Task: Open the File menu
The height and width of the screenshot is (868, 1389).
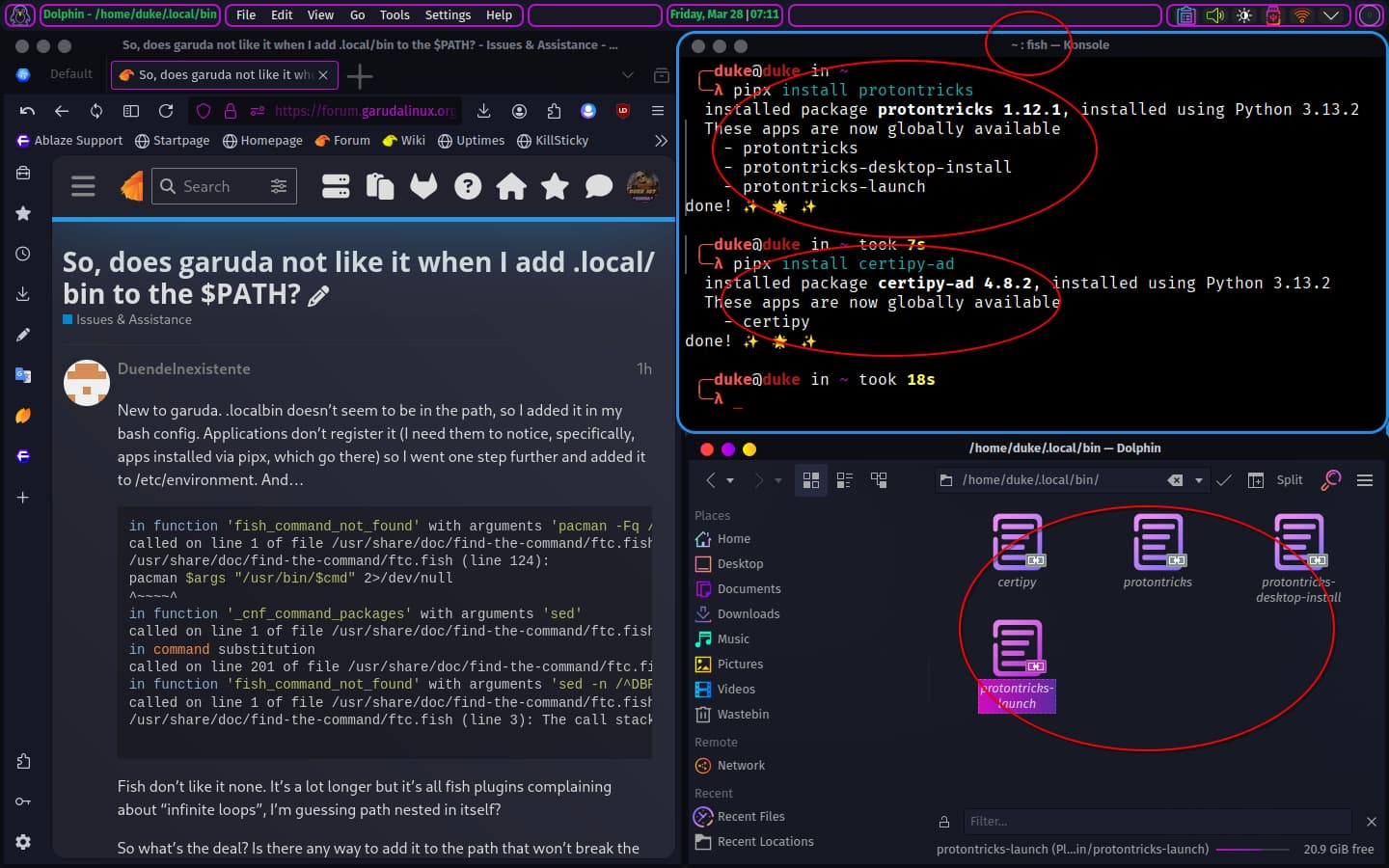Action: 246,14
